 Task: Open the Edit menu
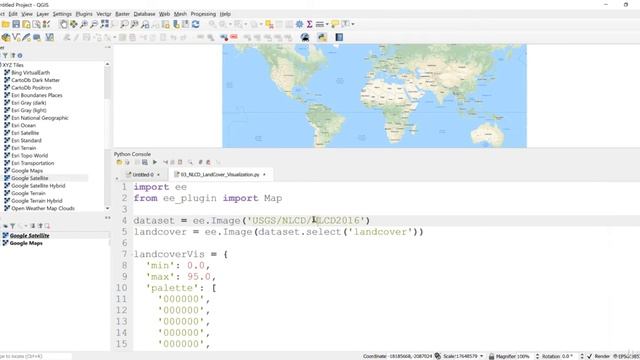13,14
